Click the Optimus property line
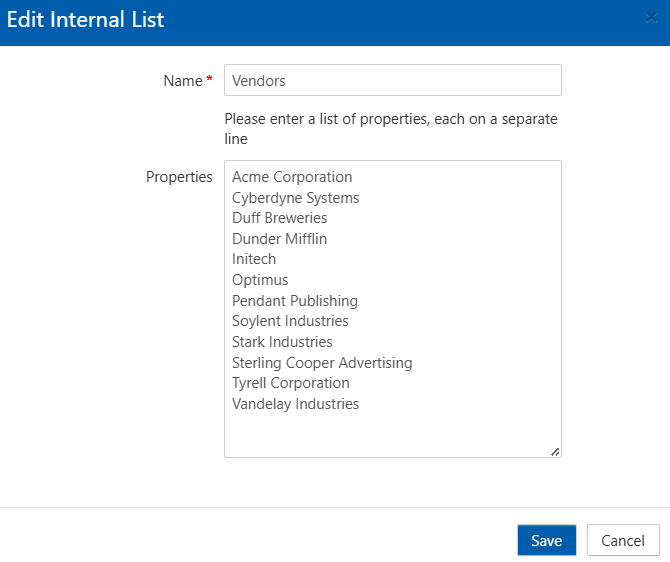This screenshot has height=562, width=670. click(260, 280)
